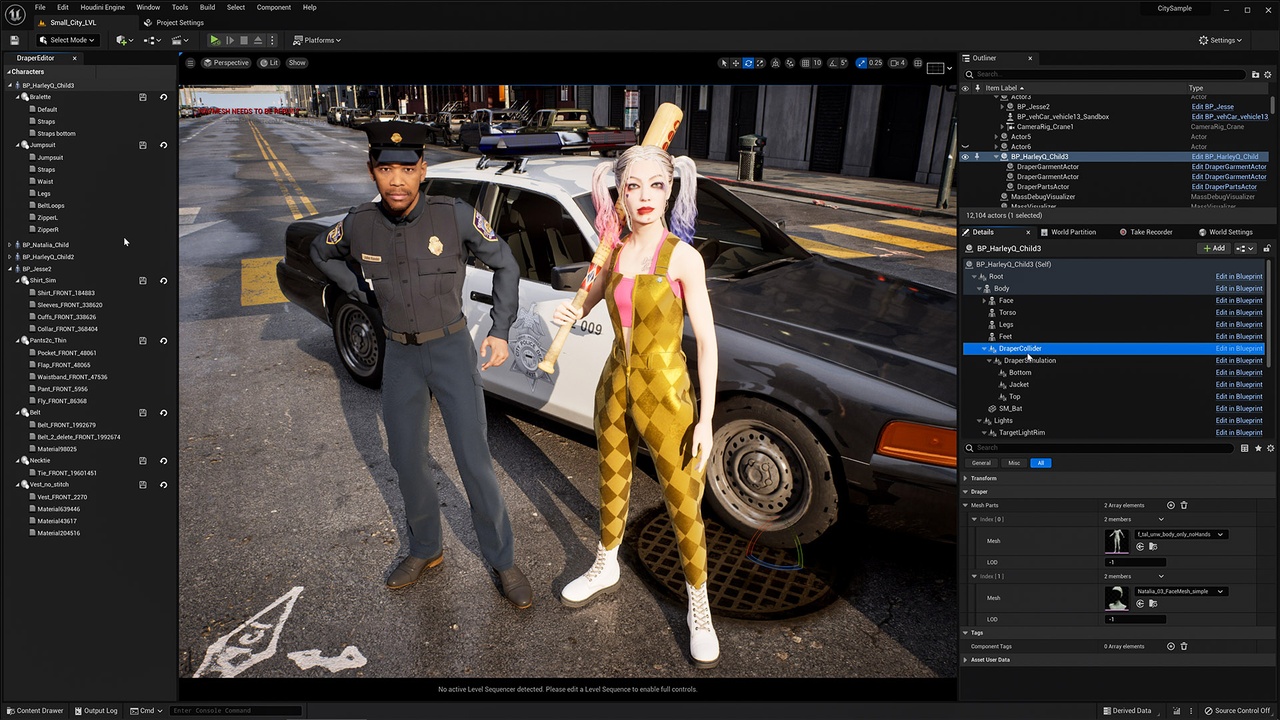The image size is (1280, 720).
Task: Switch to the World Settings tab
Action: 1225,232
